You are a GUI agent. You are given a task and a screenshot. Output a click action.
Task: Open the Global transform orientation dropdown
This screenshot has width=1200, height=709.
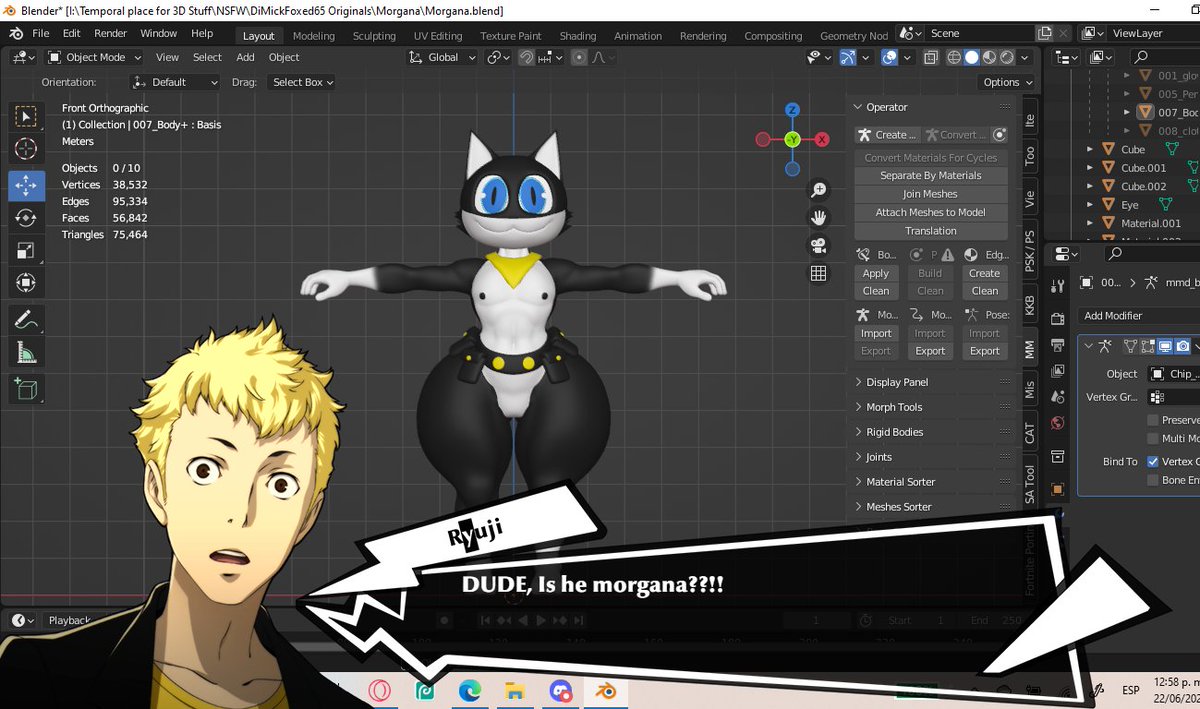coord(441,58)
